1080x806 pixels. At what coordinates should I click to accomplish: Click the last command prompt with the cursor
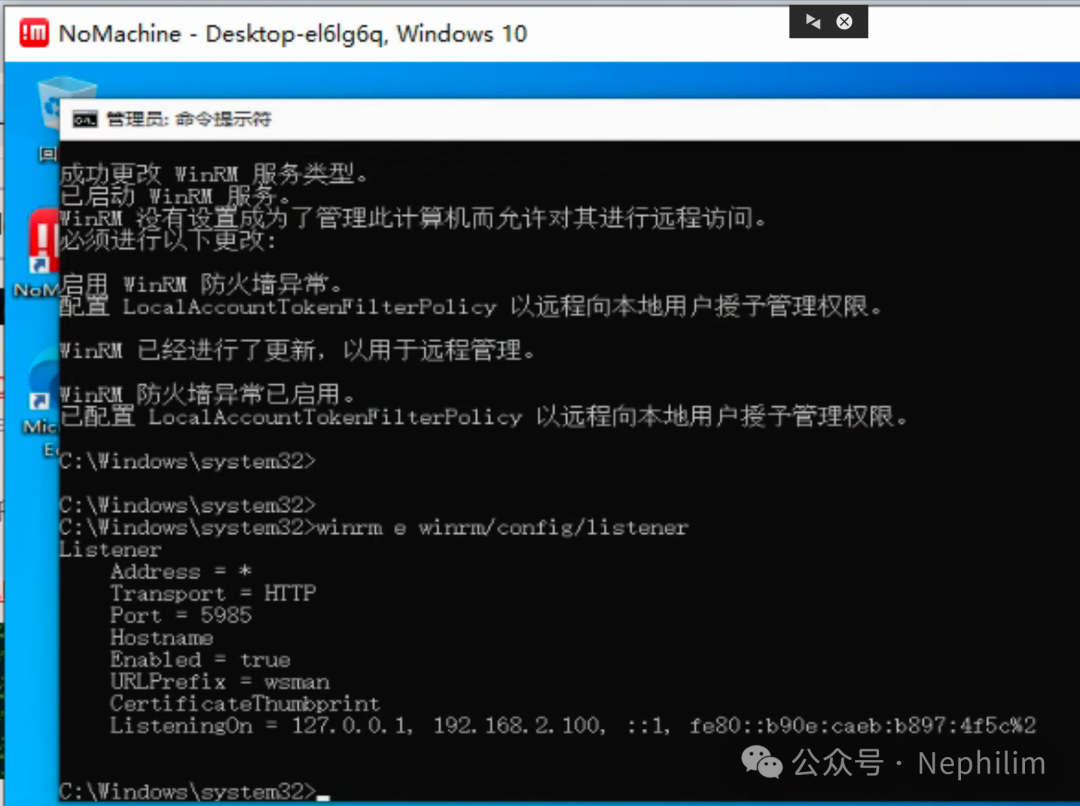194,791
